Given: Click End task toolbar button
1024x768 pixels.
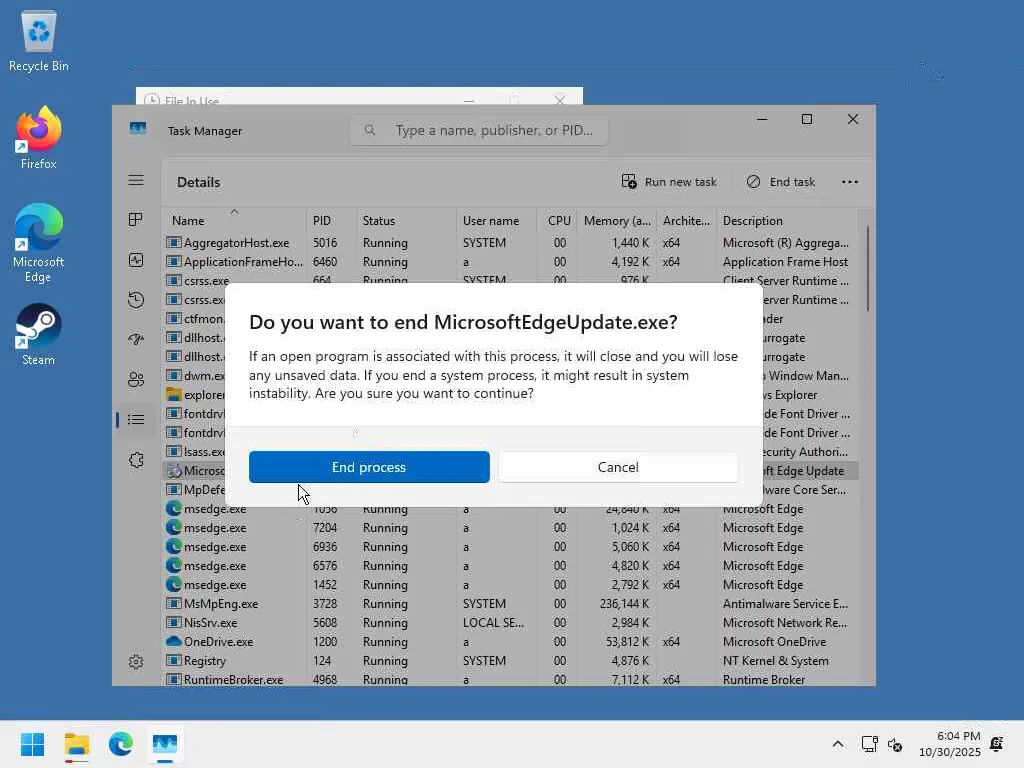Looking at the screenshot, I should [x=781, y=182].
